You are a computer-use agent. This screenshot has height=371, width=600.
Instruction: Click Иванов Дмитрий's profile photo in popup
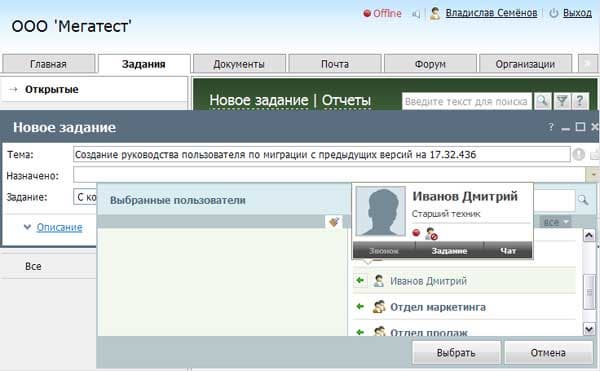pos(381,212)
